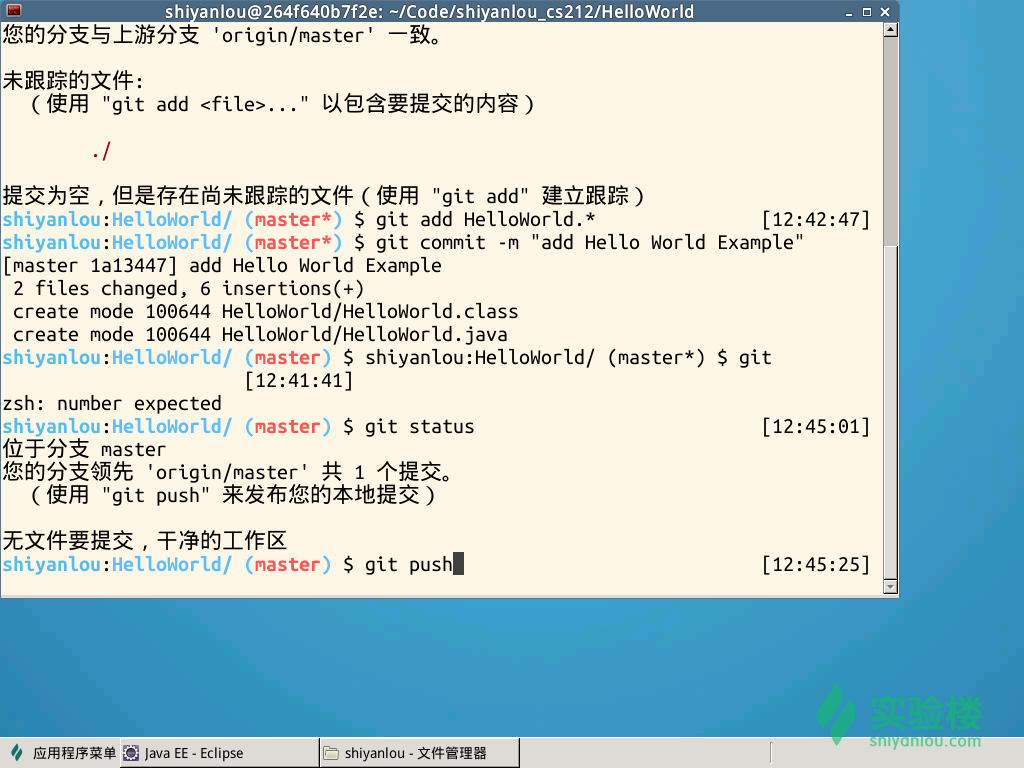
Task: Click '2 files changed, 6 insertions(+)' line
Action: 188,289
